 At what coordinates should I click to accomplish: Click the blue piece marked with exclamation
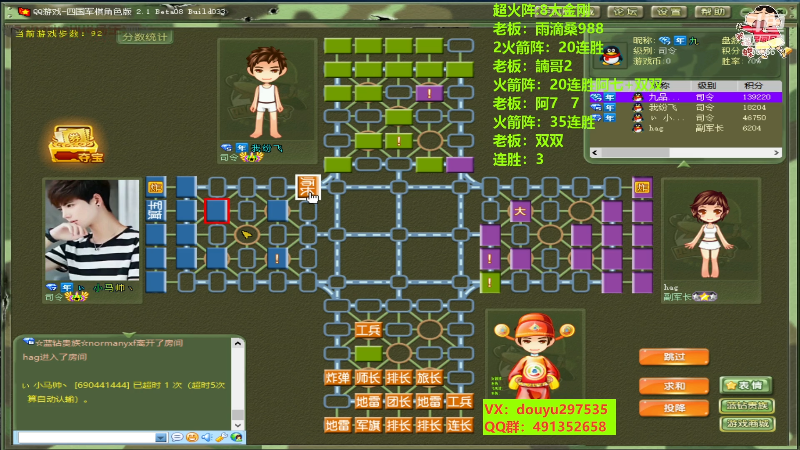pos(277,258)
